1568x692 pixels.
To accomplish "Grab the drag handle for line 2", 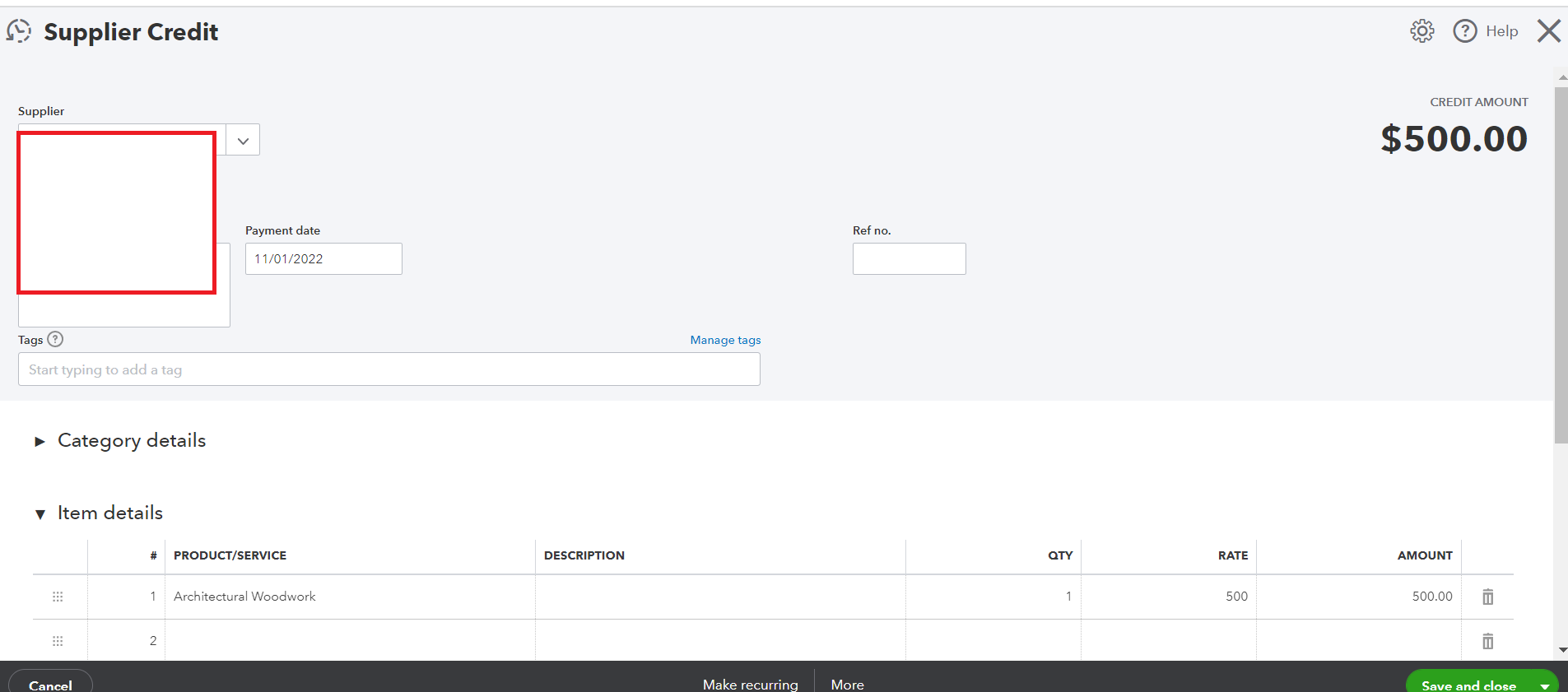I will coord(58,641).
